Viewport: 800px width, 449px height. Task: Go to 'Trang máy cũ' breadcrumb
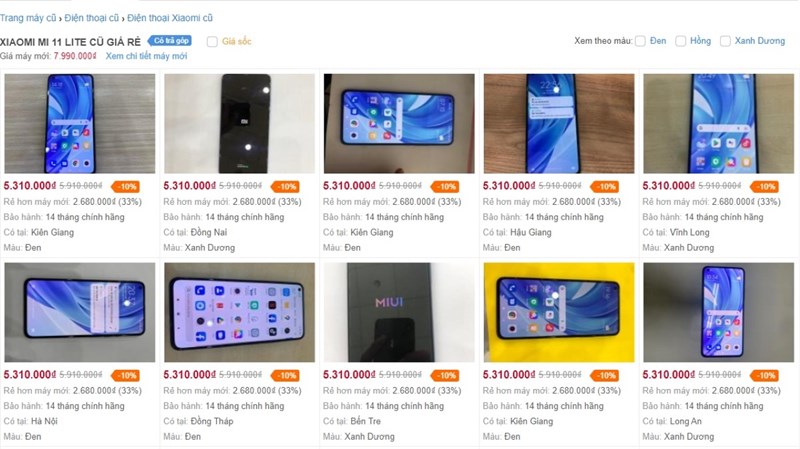coord(28,18)
